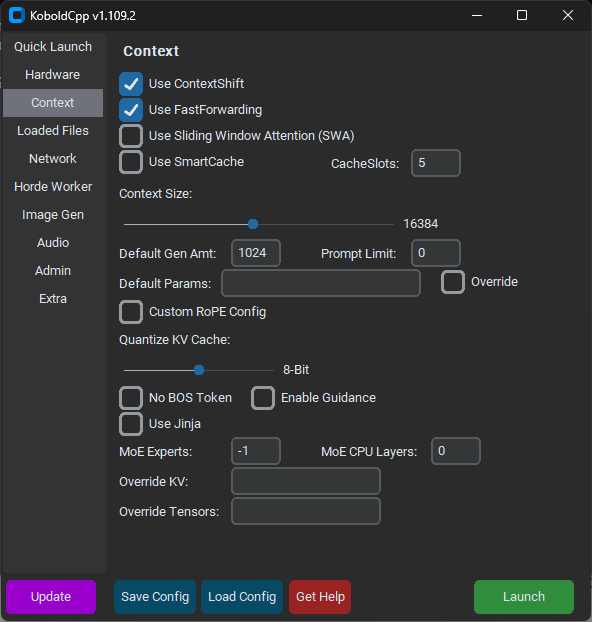Viewport: 592px width, 622px height.
Task: Disable Use FastForwarding checkbox
Action: [x=131, y=110]
